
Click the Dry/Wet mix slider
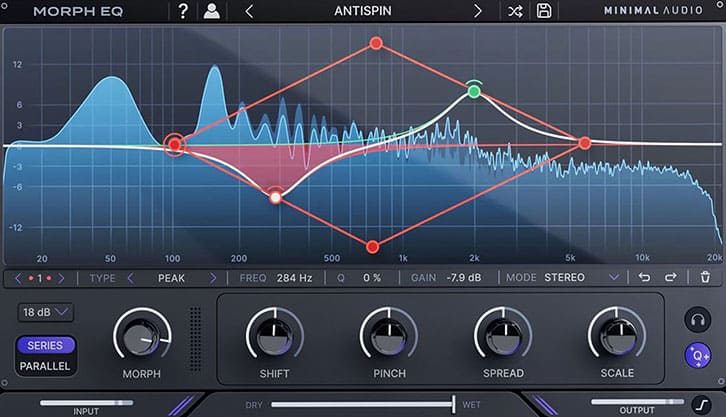click(x=362, y=403)
